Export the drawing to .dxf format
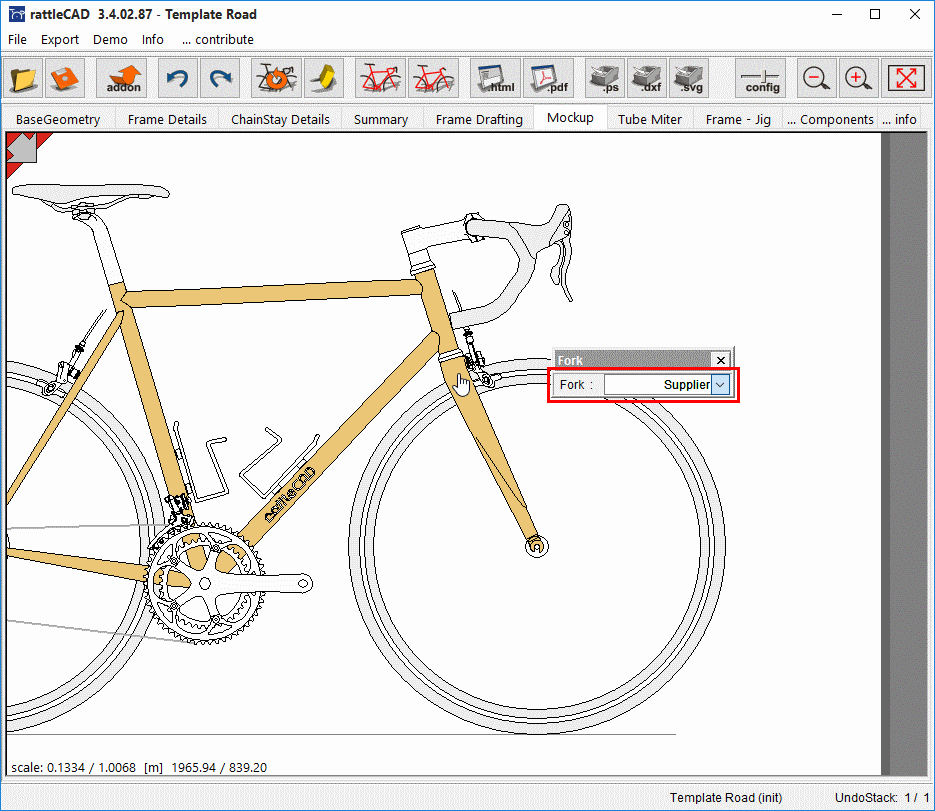Image resolution: width=935 pixels, height=811 pixels. tap(647, 78)
